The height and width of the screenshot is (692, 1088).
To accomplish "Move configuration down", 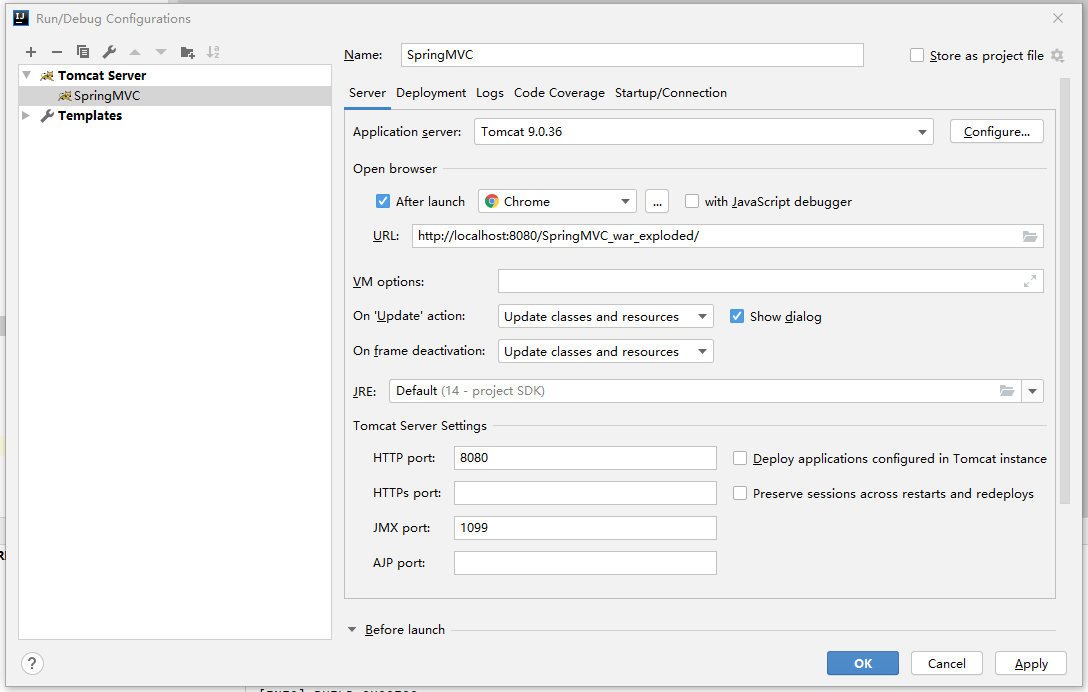I will coord(161,52).
